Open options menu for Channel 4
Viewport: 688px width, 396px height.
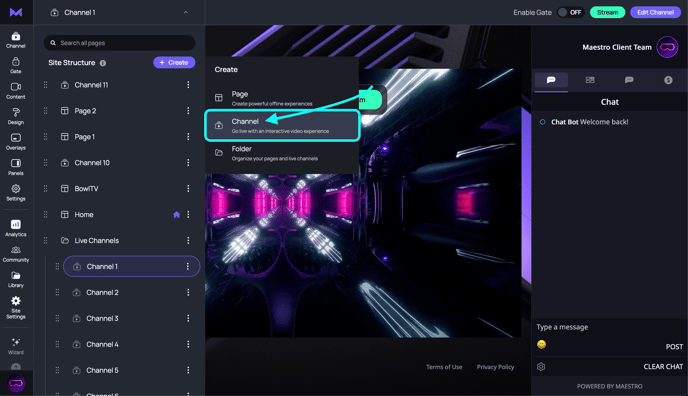(188, 344)
